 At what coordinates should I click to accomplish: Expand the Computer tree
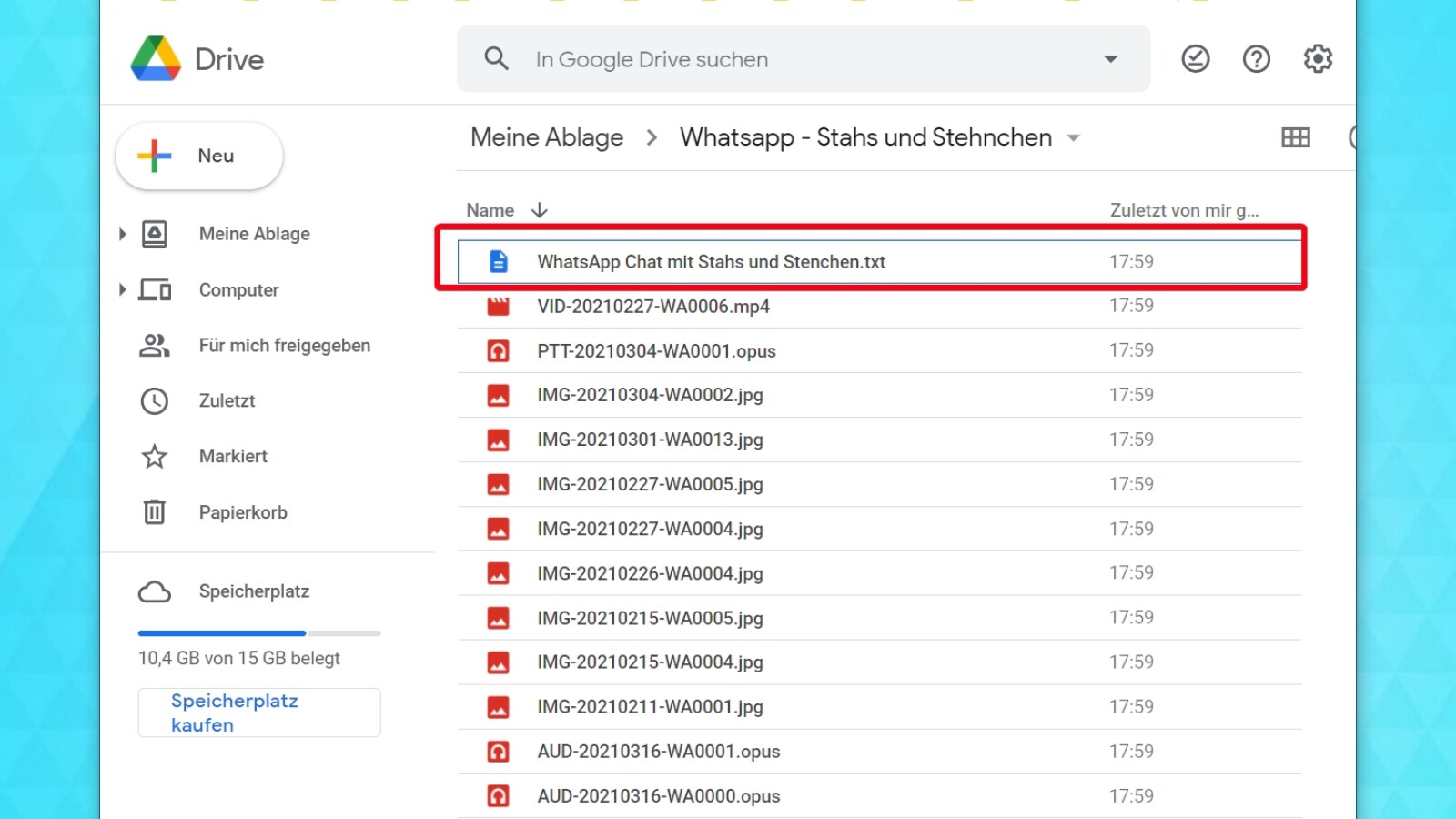(122, 289)
